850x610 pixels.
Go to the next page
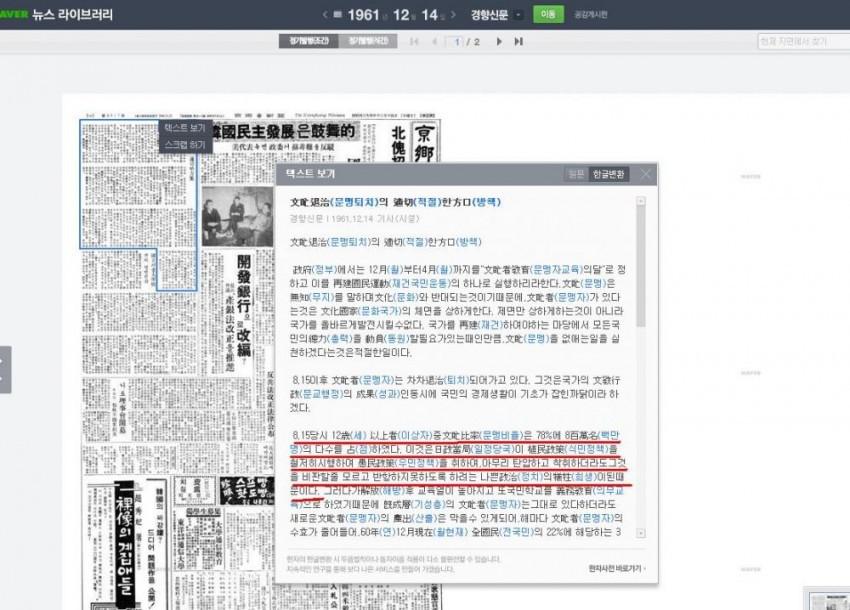coord(498,41)
